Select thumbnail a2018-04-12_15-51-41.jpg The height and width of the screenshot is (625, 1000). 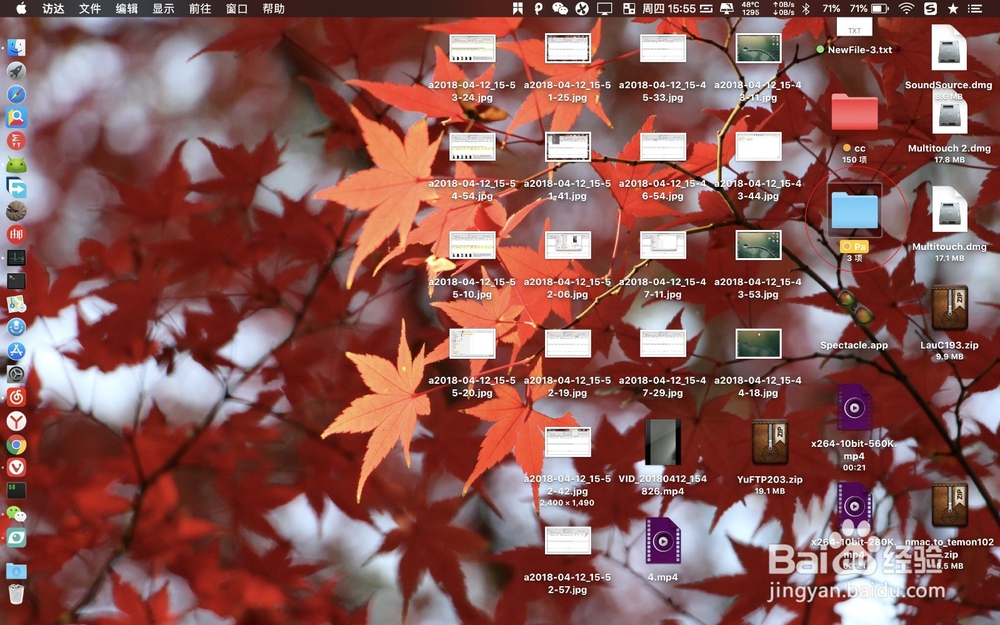coord(567,147)
